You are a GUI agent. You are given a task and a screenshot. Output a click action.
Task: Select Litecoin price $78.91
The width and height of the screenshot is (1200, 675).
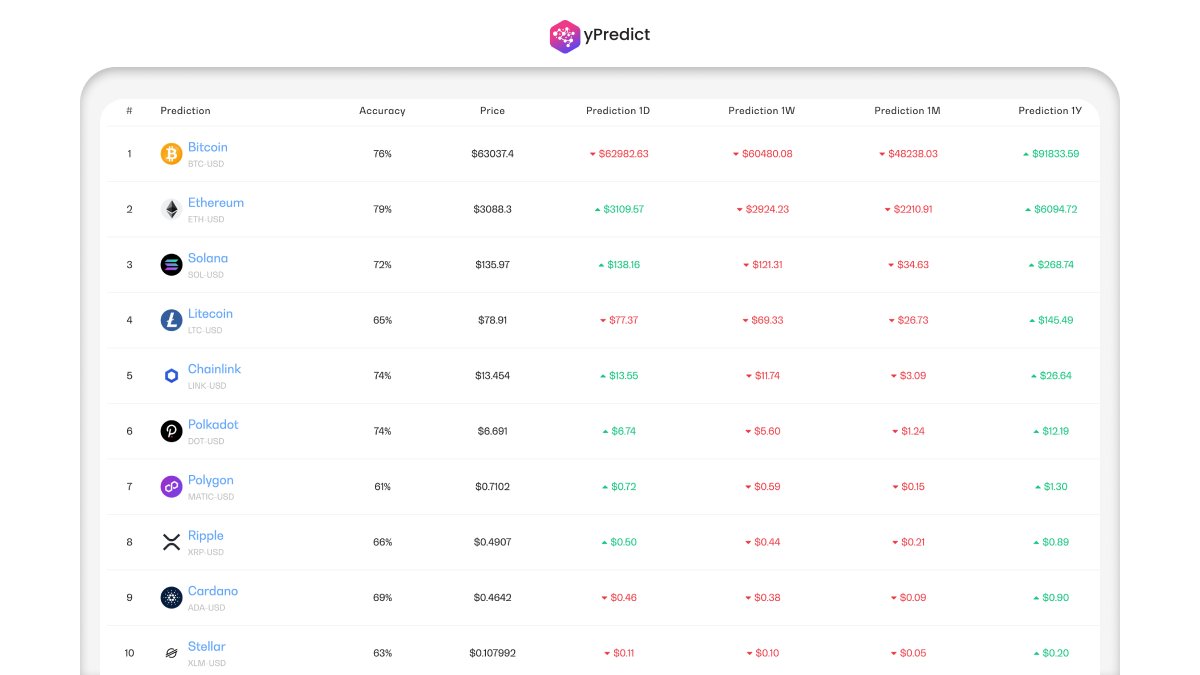click(x=492, y=320)
